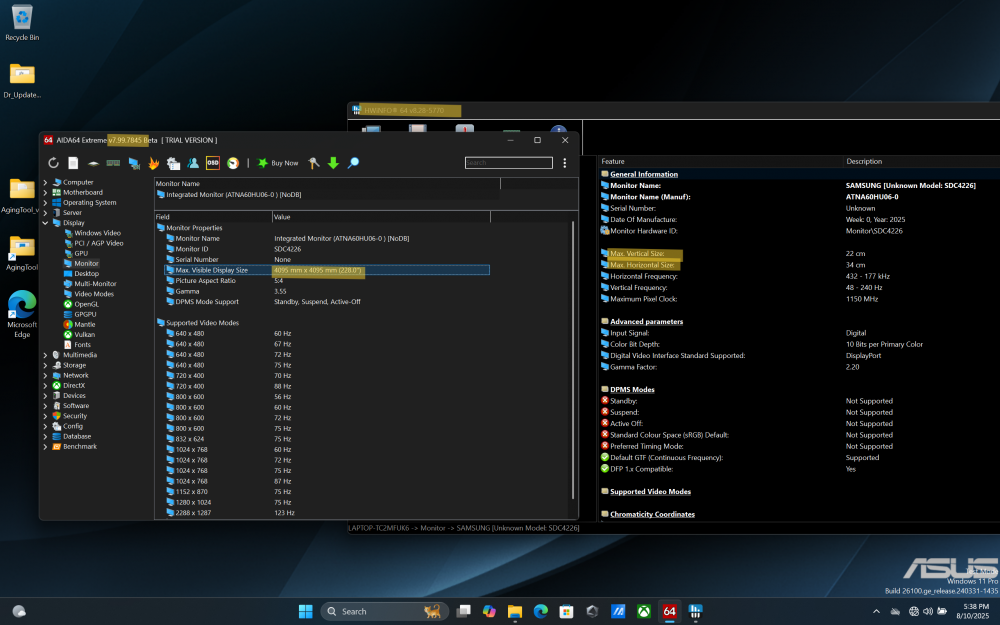Click Chromaticity Coordinates heading in HWiNFO

[652, 515]
